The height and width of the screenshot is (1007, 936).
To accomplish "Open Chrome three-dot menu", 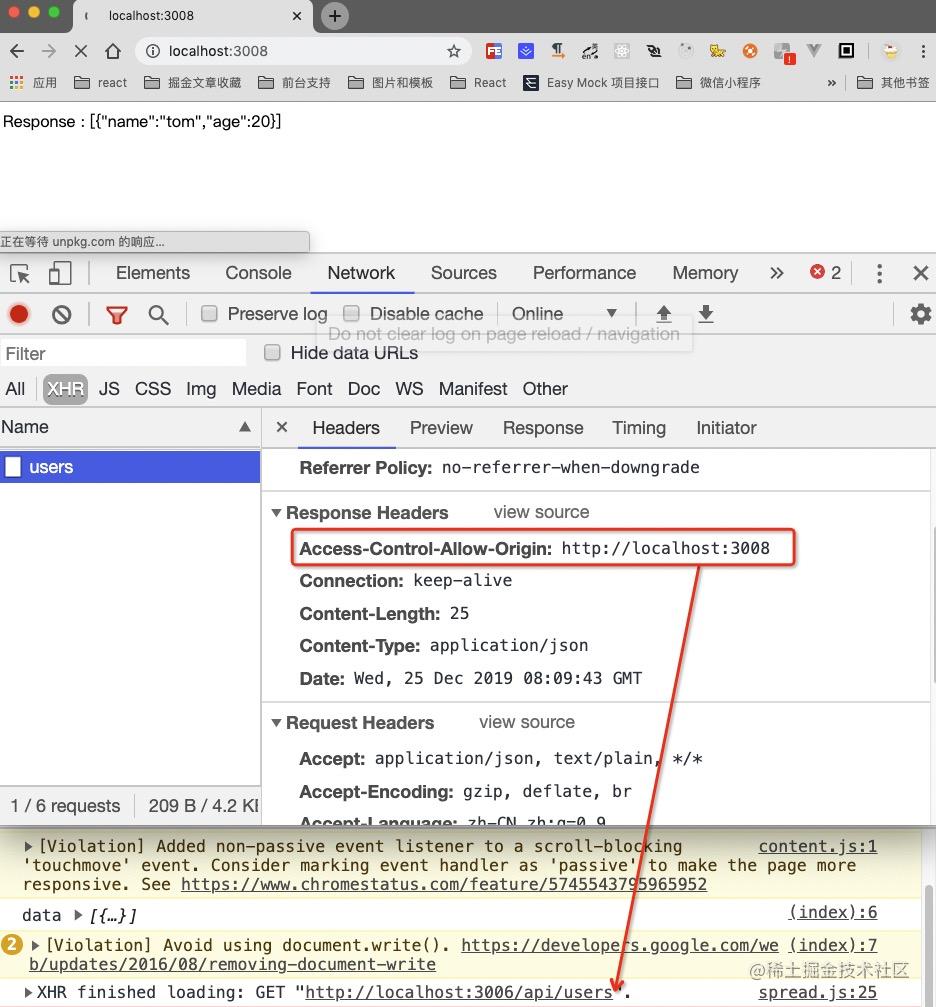I will [x=923, y=51].
